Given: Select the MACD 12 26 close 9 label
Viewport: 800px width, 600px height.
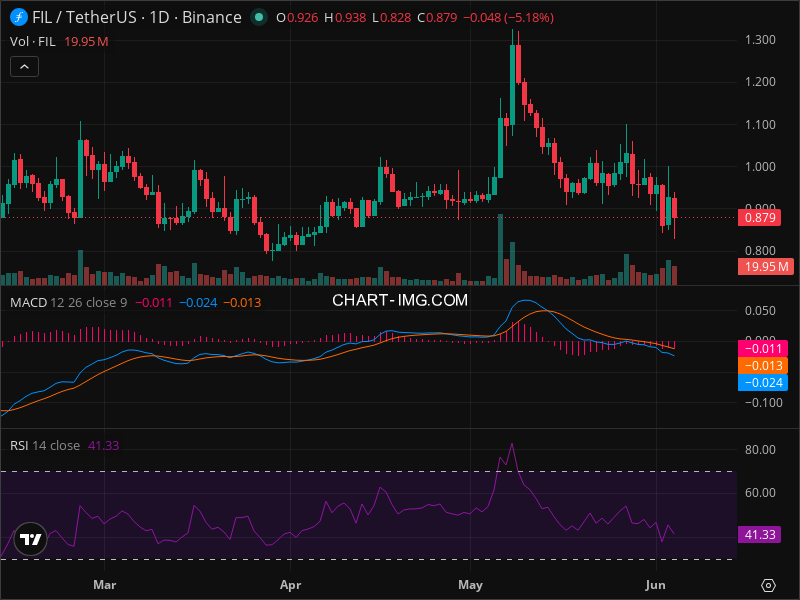Looking at the screenshot, I should [x=68, y=303].
